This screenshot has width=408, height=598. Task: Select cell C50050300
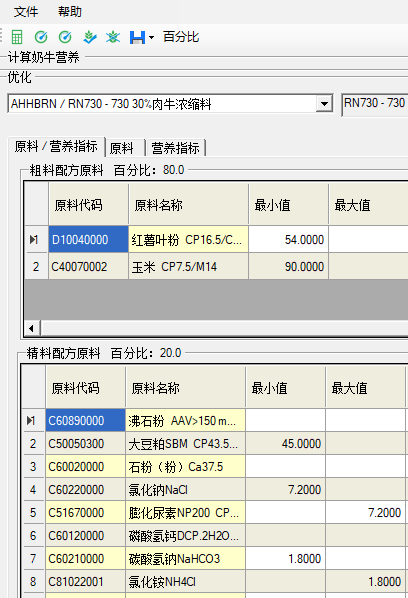(x=85, y=444)
